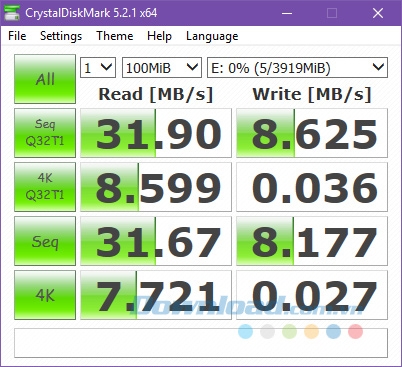The image size is (402, 367).
Task: Select the 4K read result 7.721
Action: (x=156, y=295)
